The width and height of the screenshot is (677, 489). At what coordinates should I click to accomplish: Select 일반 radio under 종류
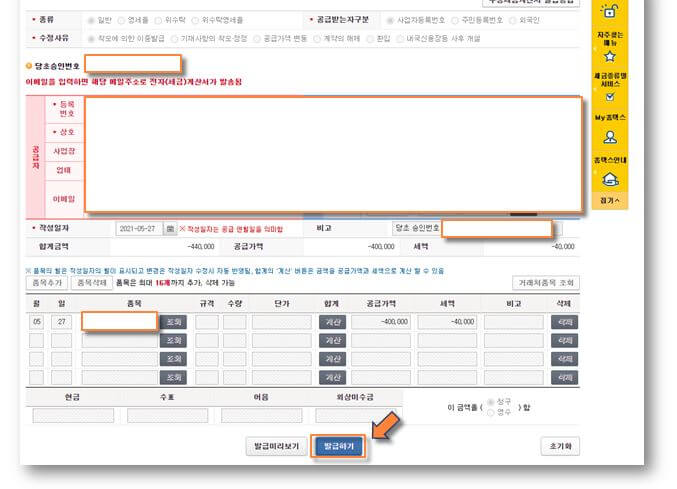coord(91,20)
